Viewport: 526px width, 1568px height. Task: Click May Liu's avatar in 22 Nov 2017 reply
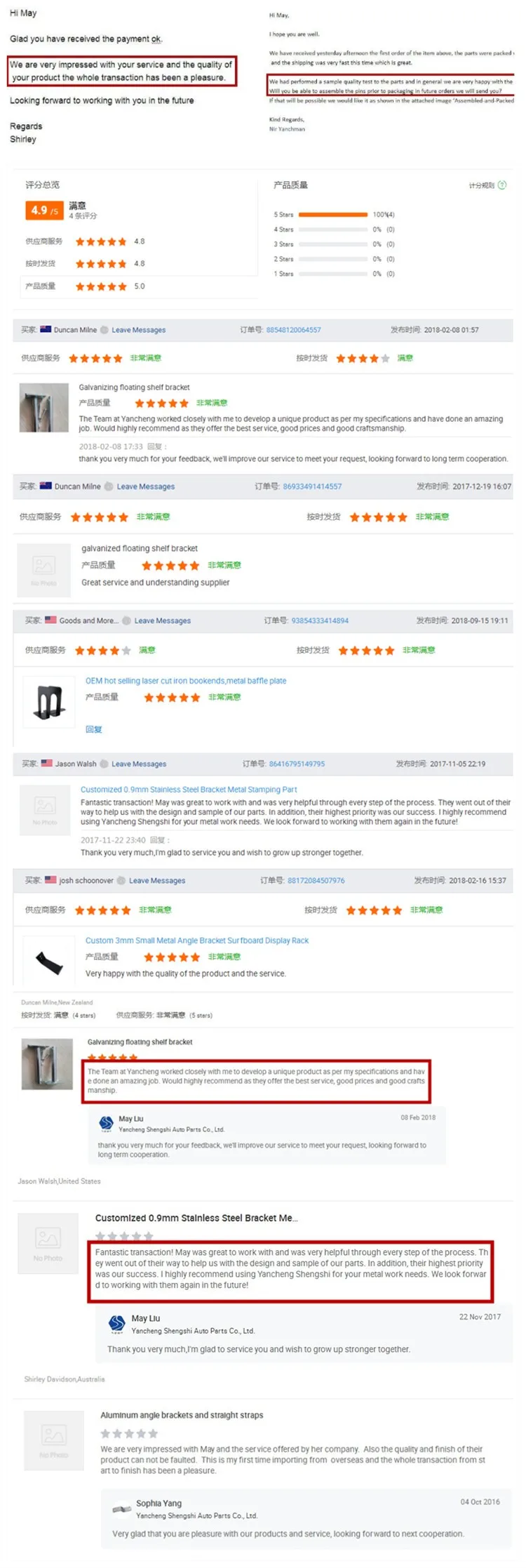(117, 1324)
